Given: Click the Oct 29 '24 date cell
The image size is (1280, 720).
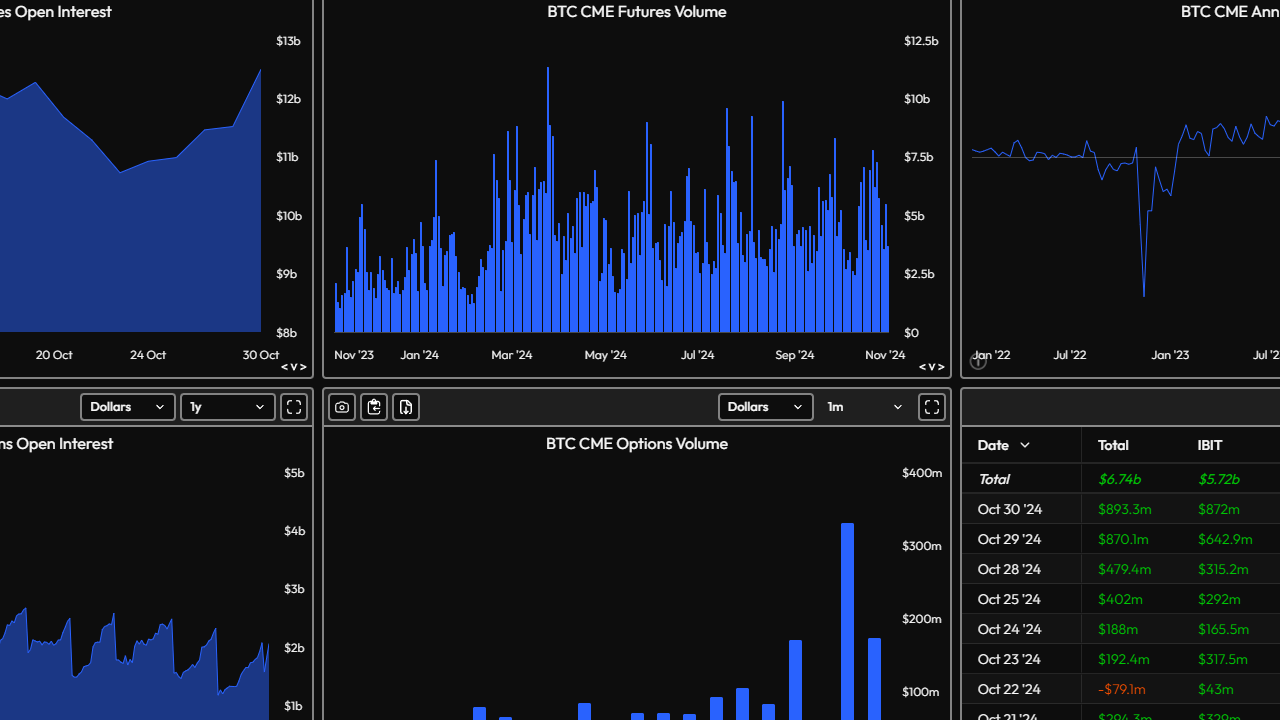Looking at the screenshot, I should (1010, 539).
